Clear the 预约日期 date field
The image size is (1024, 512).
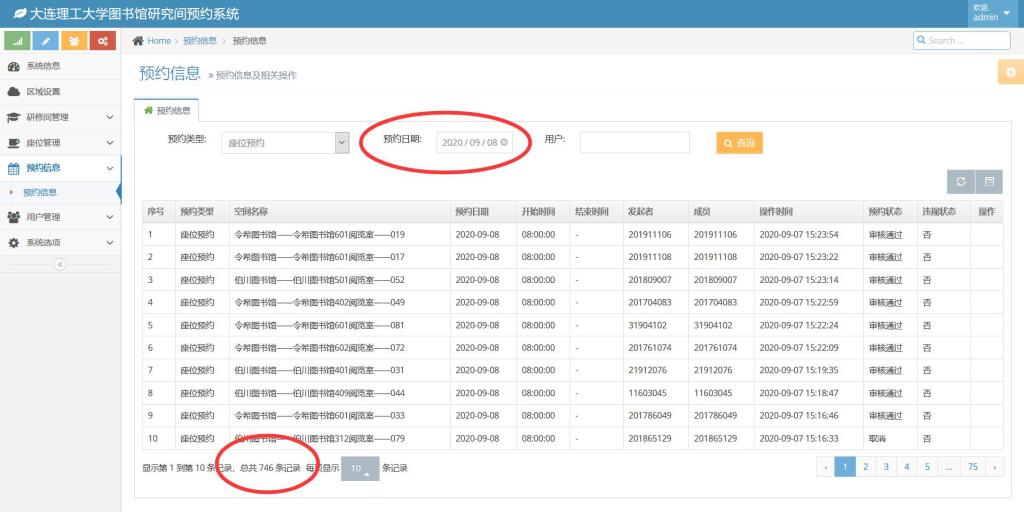504,143
